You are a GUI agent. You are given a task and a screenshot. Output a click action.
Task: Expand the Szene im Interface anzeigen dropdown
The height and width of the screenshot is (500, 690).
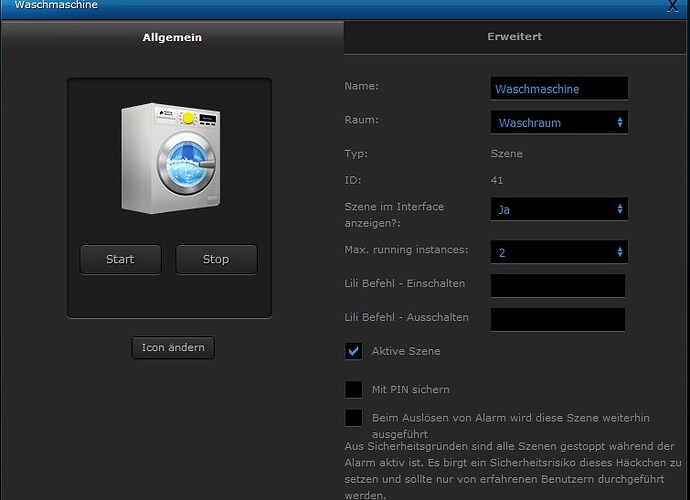click(x=558, y=209)
